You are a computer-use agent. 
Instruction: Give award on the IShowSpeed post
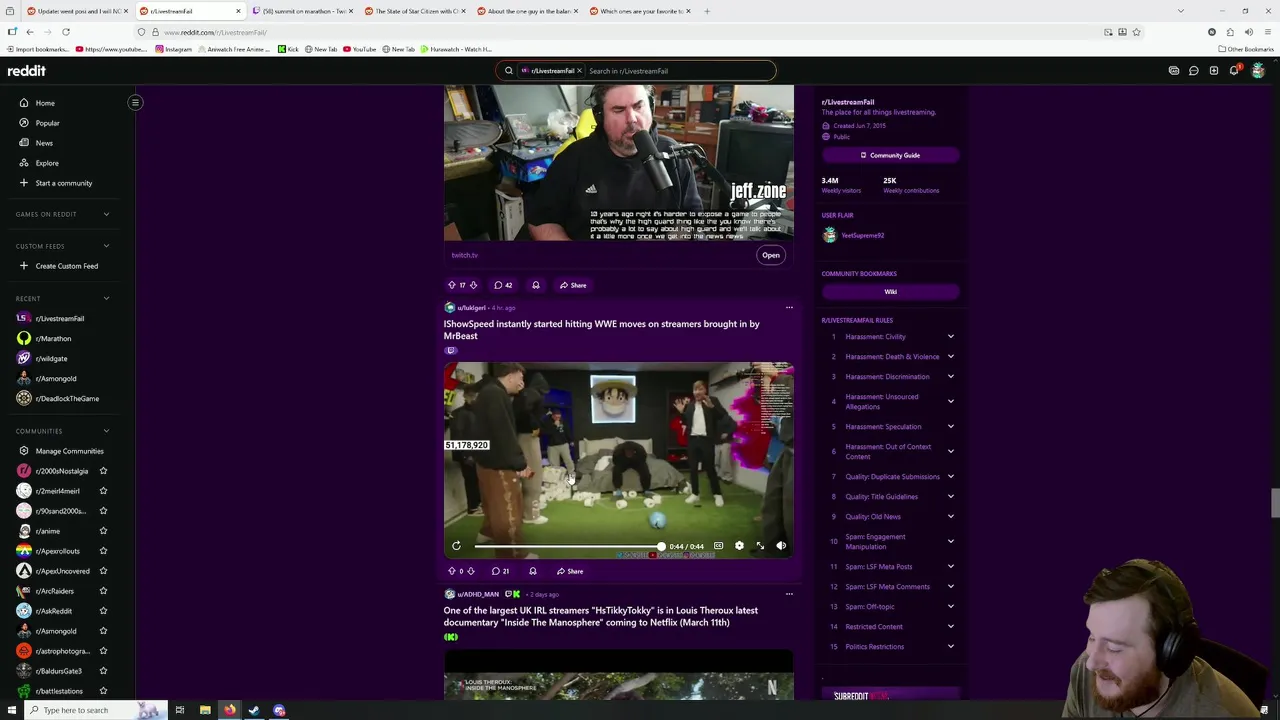(x=532, y=571)
